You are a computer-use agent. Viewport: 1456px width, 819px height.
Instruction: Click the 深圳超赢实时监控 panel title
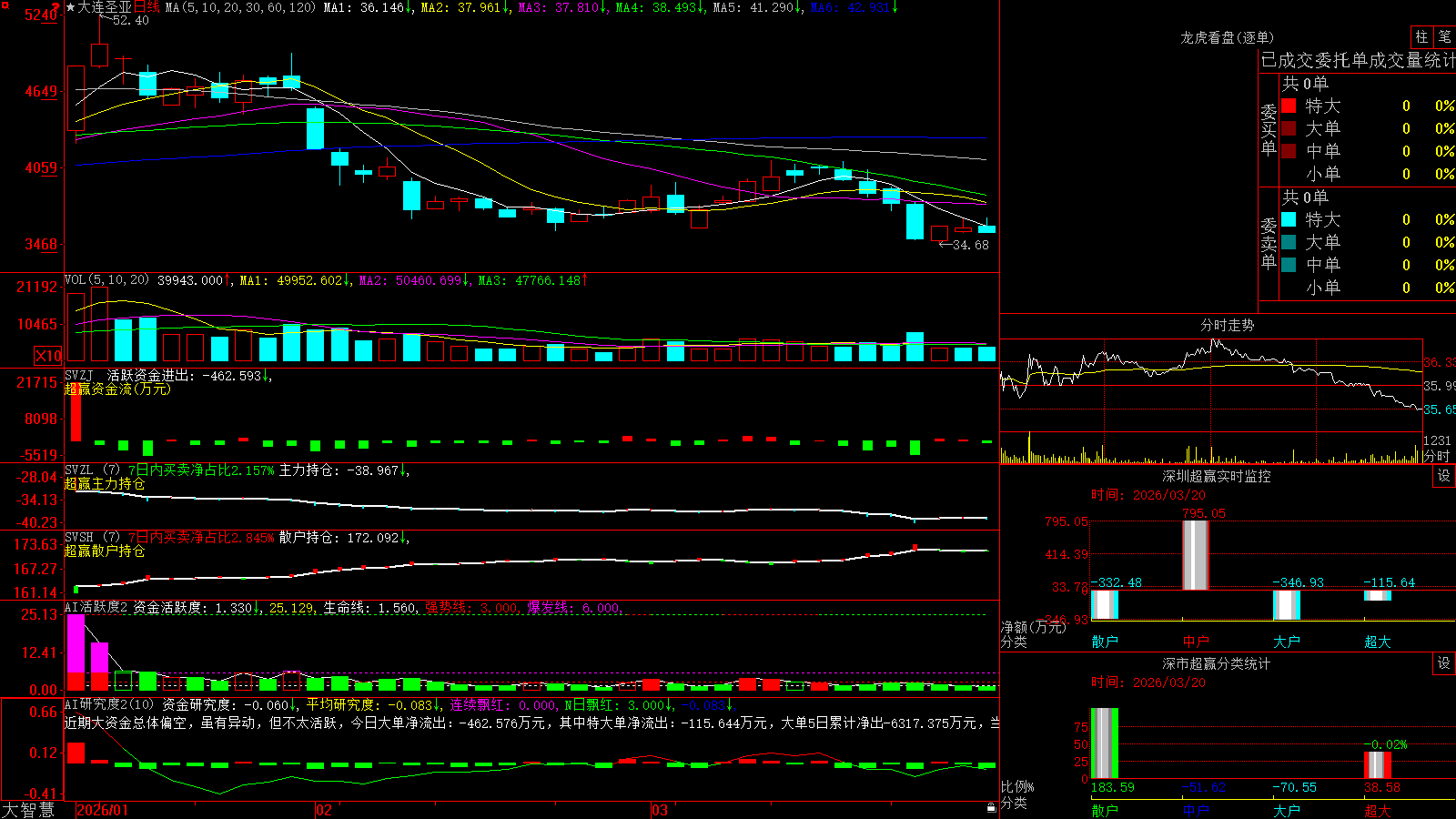point(1217,476)
